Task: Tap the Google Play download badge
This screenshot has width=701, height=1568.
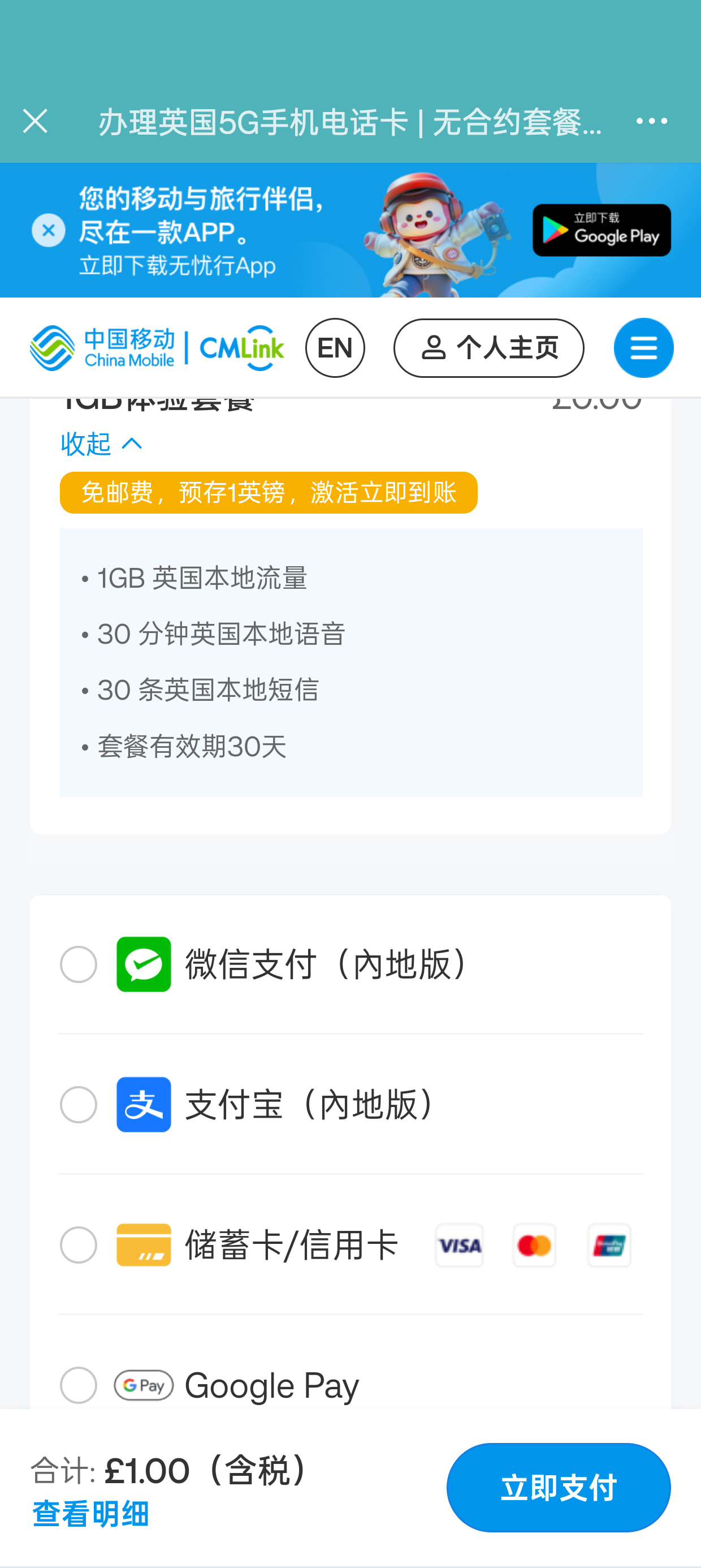Action: 601,230
